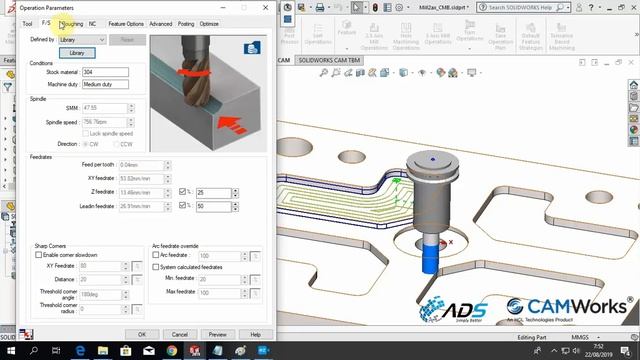The height and width of the screenshot is (360, 640).
Task: Open Help for Operation Parameters
Action: coord(256,334)
